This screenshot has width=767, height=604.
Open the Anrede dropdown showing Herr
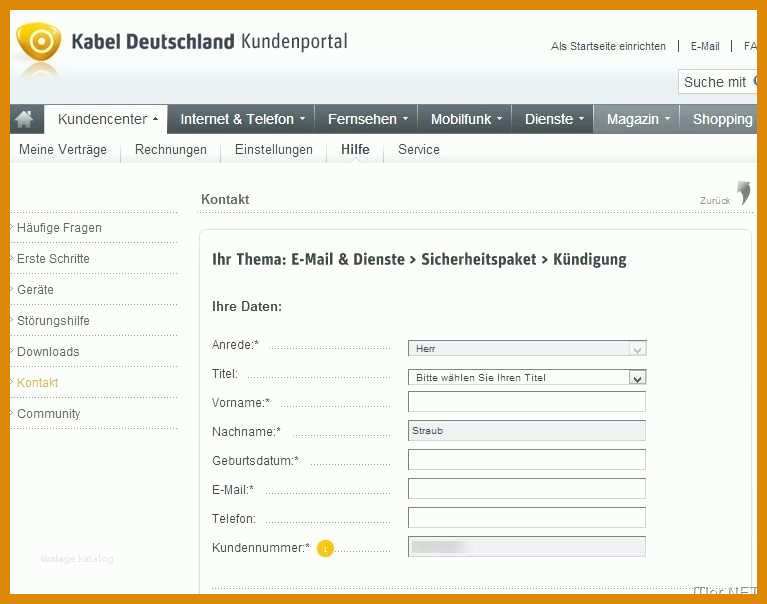coord(527,348)
